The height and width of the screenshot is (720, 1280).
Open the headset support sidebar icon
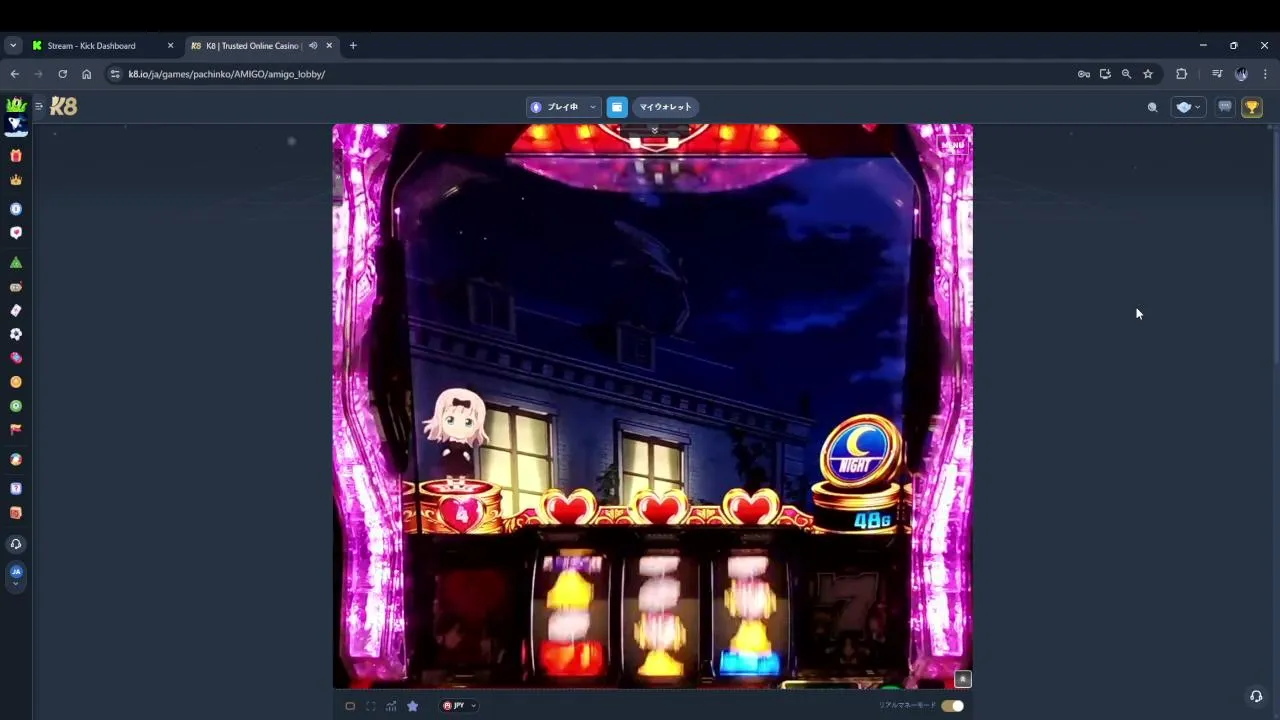[16, 544]
